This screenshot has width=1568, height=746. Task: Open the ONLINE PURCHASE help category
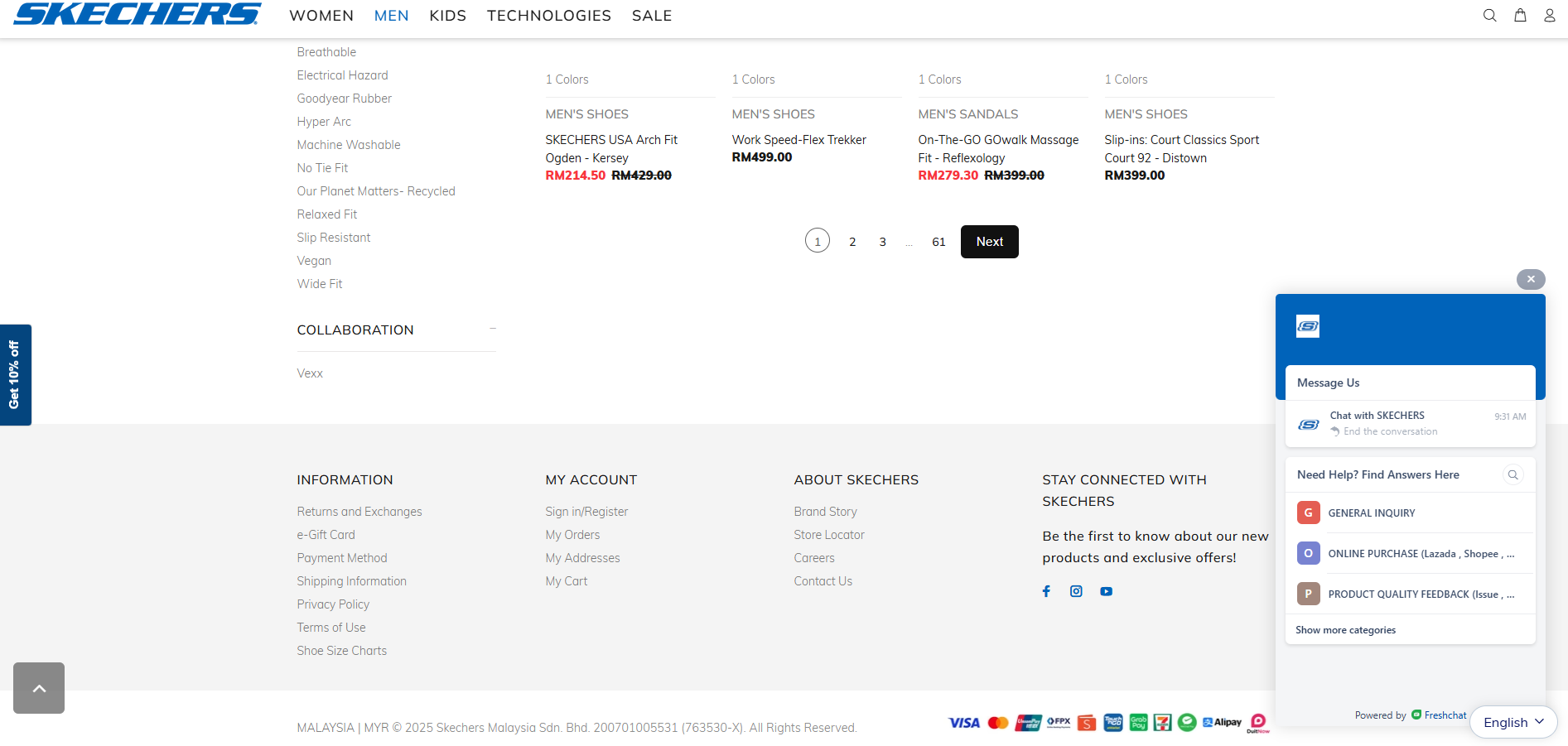[1410, 553]
